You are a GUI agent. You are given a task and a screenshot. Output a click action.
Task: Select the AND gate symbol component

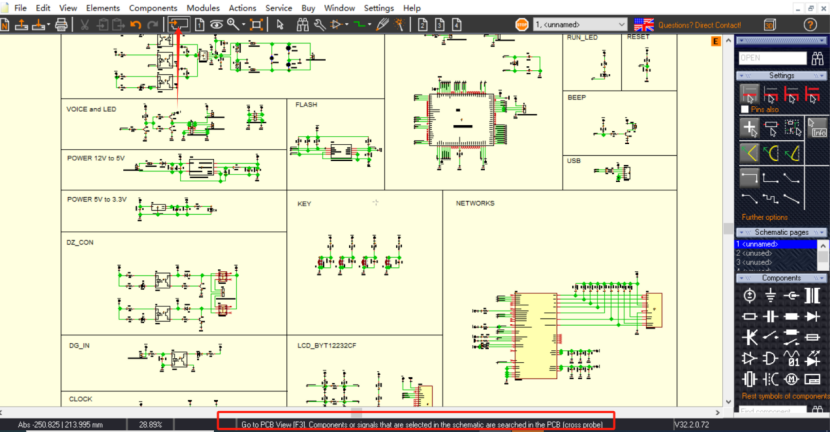point(770,358)
